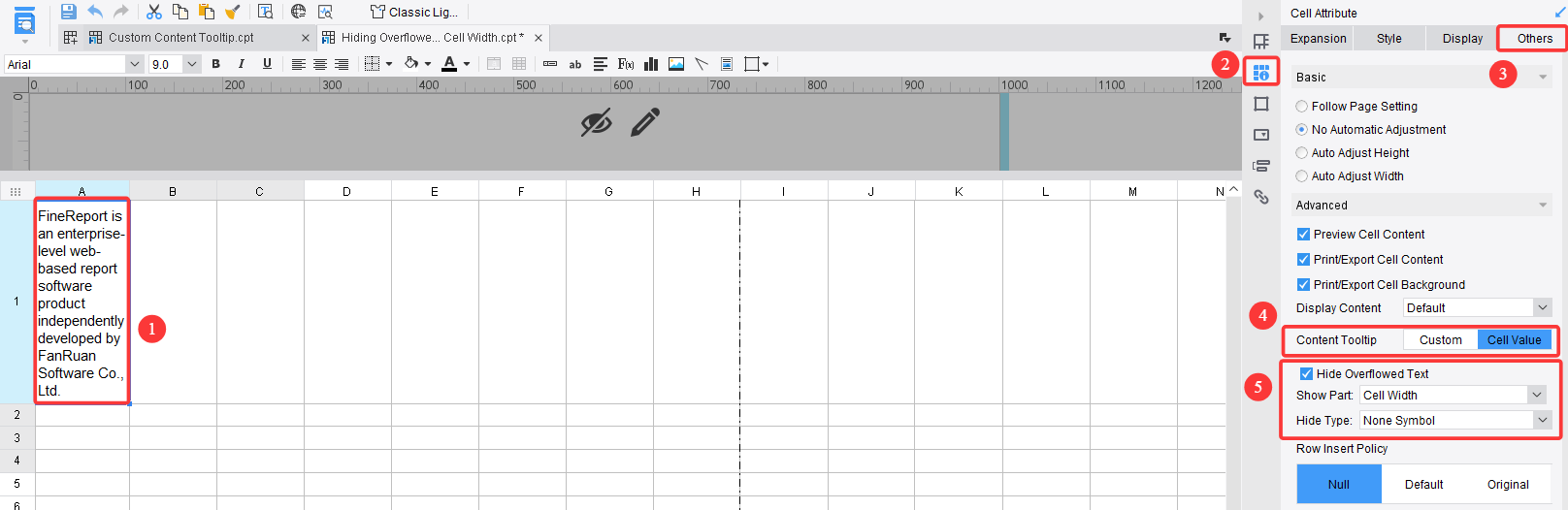Click the eye-slash hide icon in header area
The width and height of the screenshot is (1568, 510).
(596, 122)
